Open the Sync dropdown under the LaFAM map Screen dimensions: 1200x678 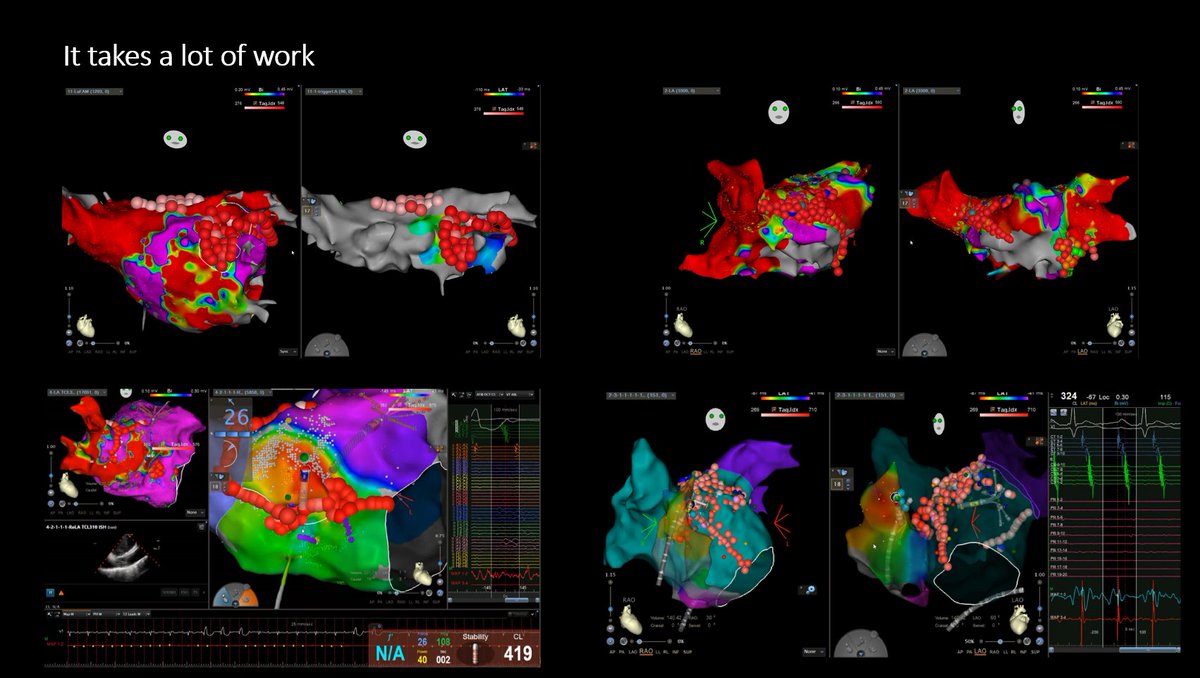(287, 351)
